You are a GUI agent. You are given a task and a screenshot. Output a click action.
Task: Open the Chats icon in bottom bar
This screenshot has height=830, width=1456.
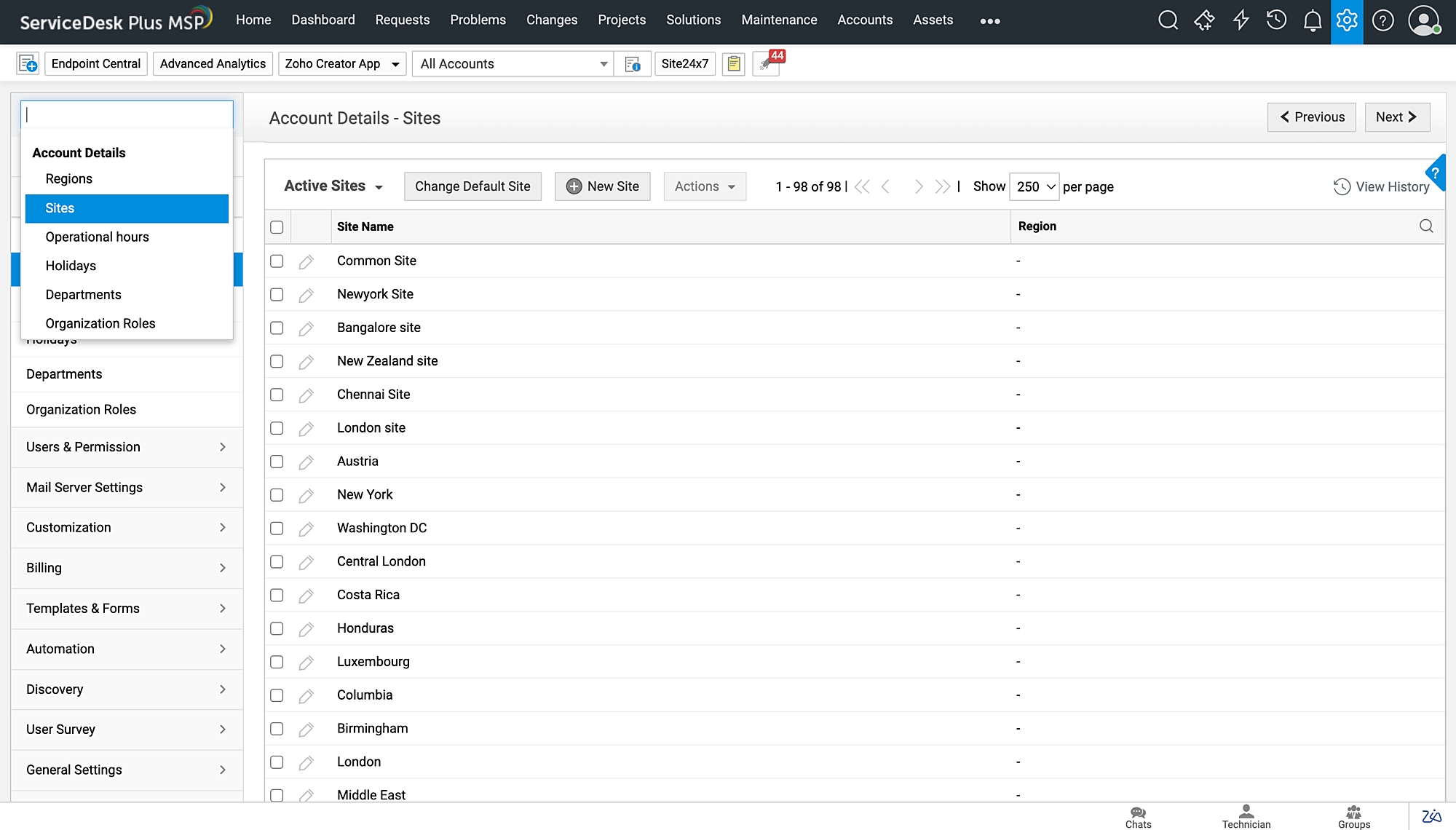tap(1138, 816)
